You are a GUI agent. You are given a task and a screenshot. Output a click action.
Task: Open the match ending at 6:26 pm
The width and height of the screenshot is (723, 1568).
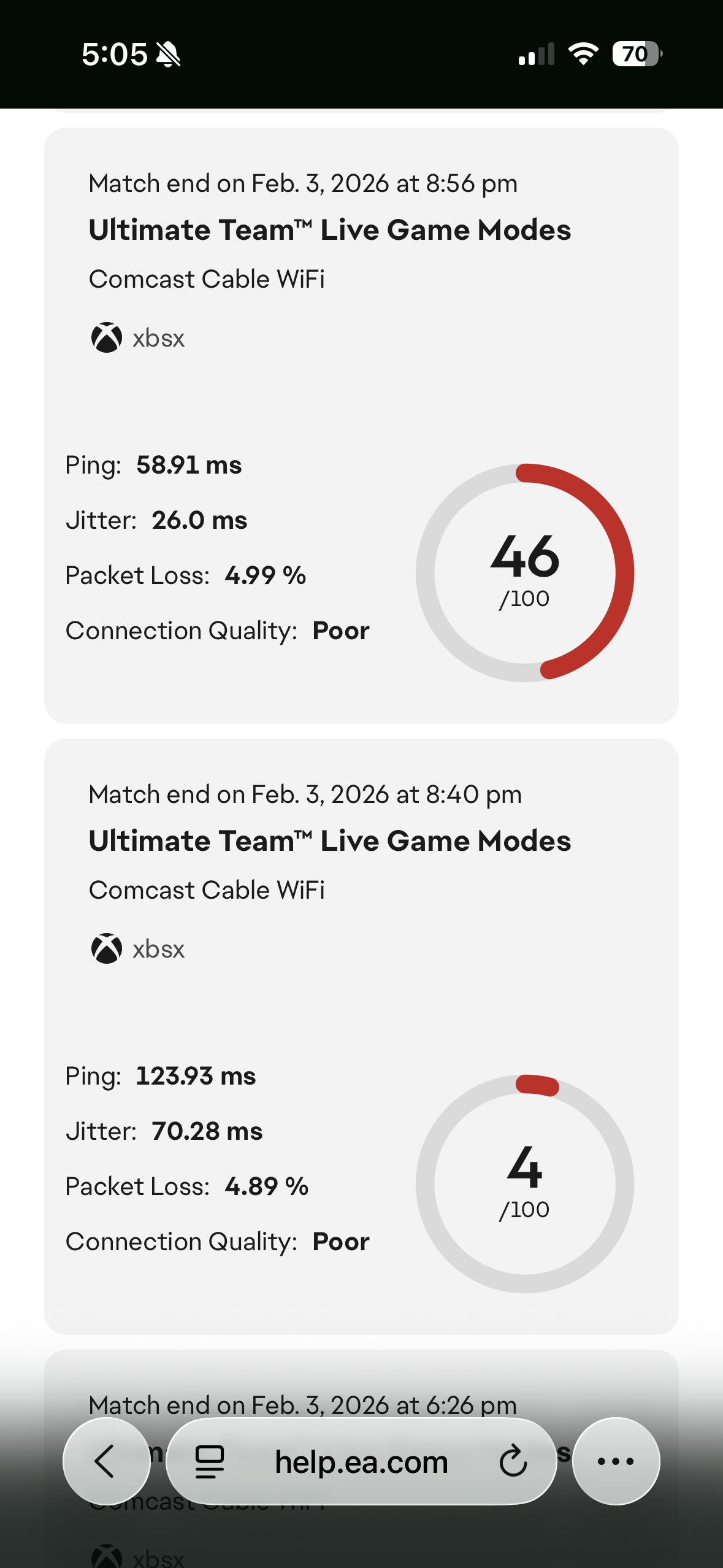302,1405
